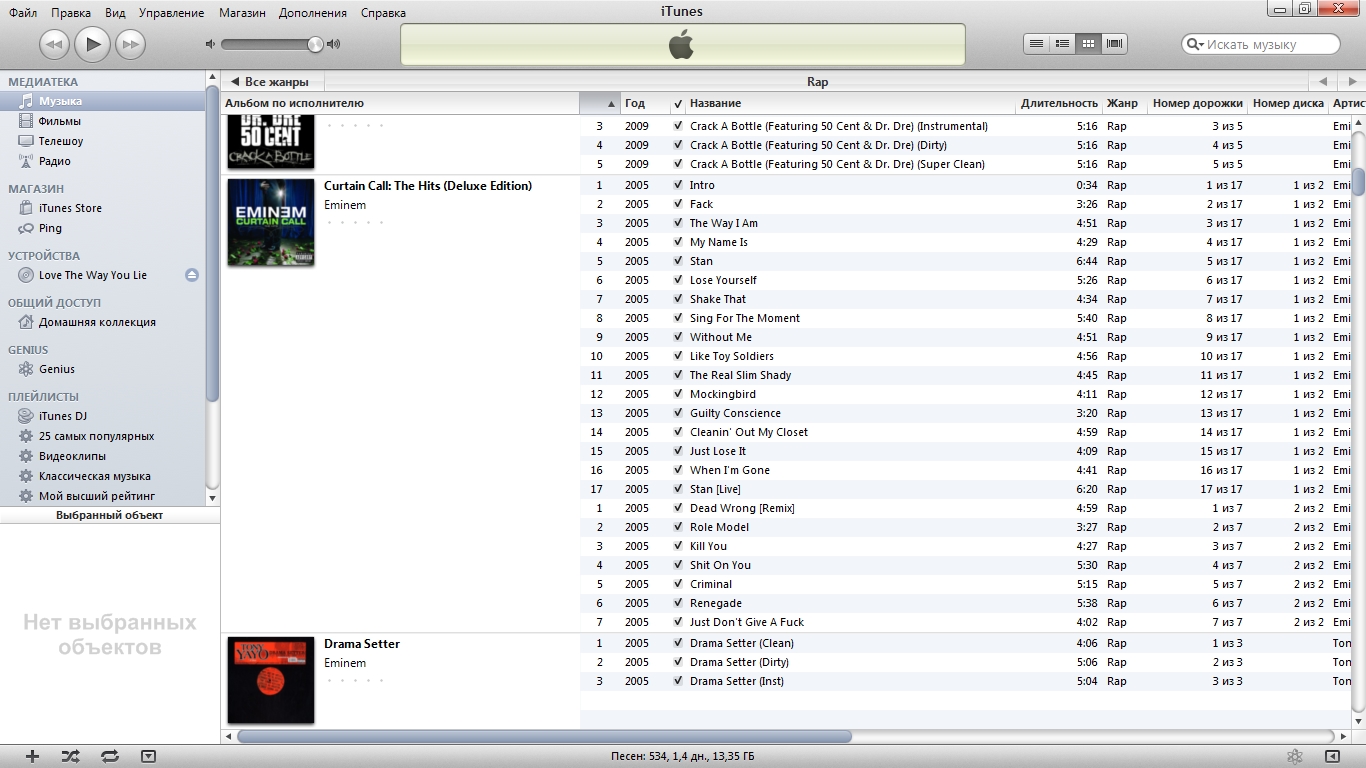The image size is (1366, 768).
Task: Open the Справка menu
Action: 382,13
